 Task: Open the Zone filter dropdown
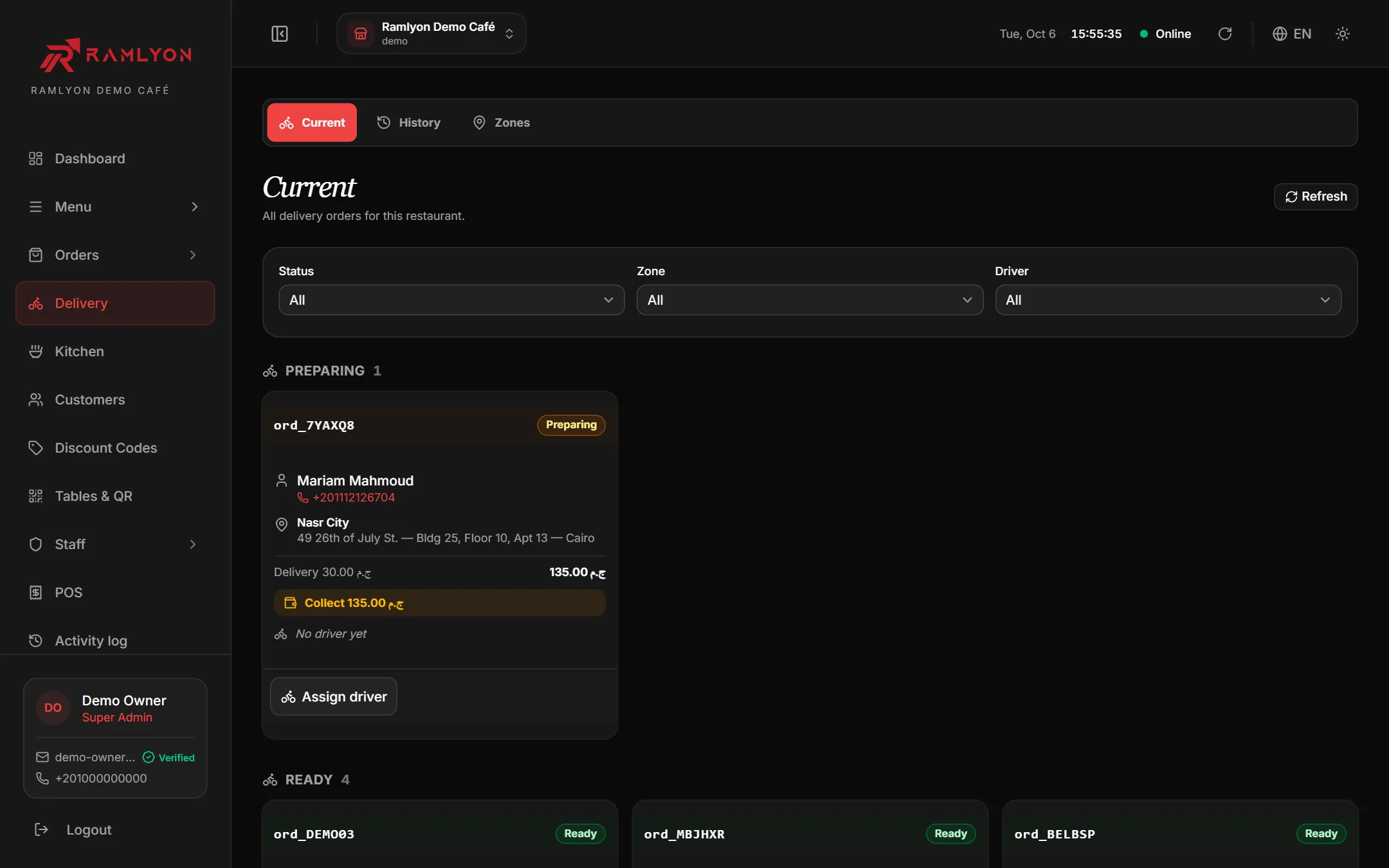(x=810, y=300)
